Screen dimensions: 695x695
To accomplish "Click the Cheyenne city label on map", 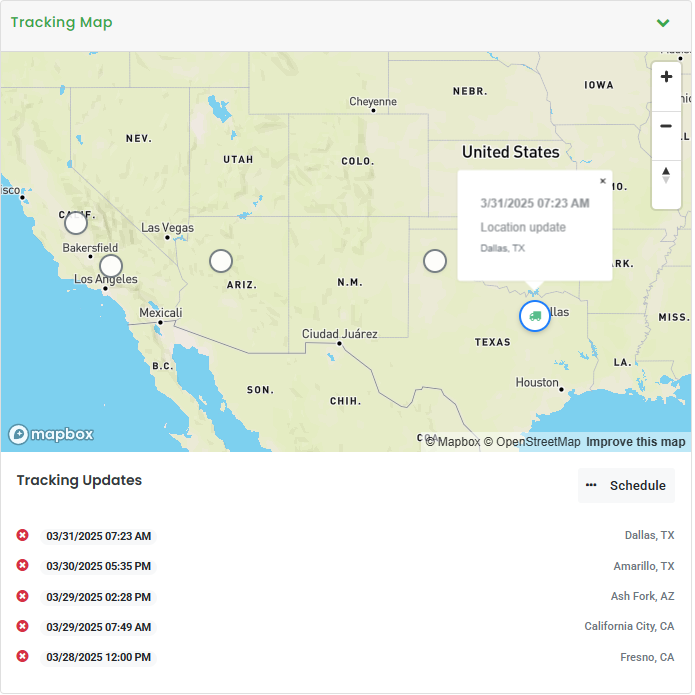I will [373, 102].
